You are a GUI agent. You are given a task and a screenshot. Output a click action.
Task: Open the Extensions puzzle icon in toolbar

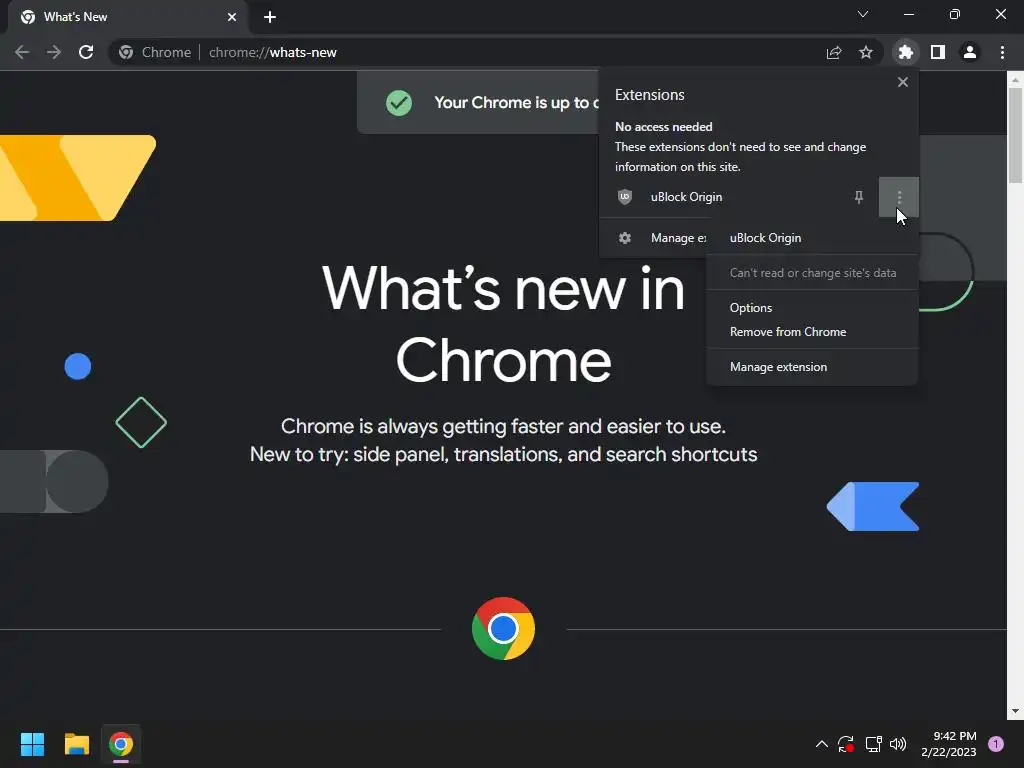click(905, 52)
